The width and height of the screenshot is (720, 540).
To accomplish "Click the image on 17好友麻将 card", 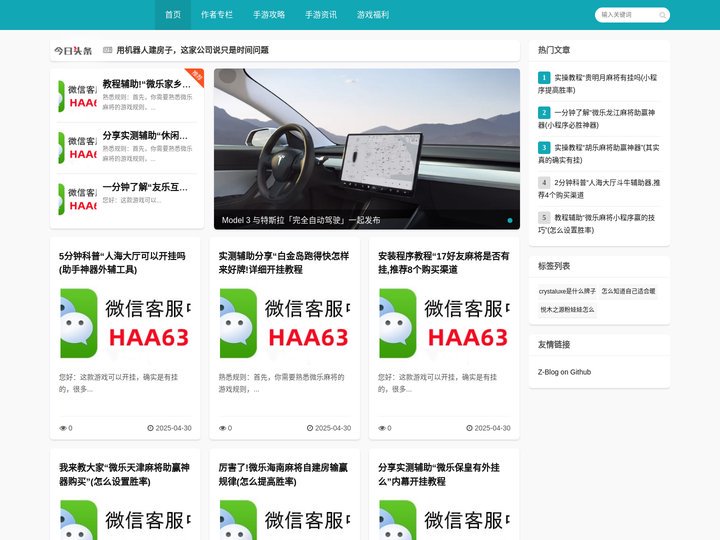I will click(444, 323).
